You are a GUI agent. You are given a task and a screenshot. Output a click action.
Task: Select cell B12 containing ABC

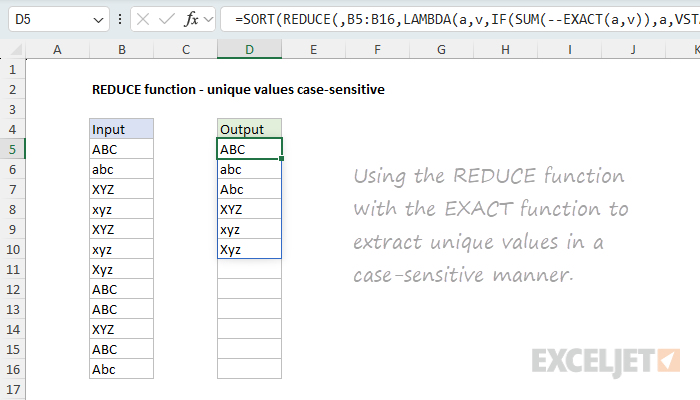click(x=121, y=289)
